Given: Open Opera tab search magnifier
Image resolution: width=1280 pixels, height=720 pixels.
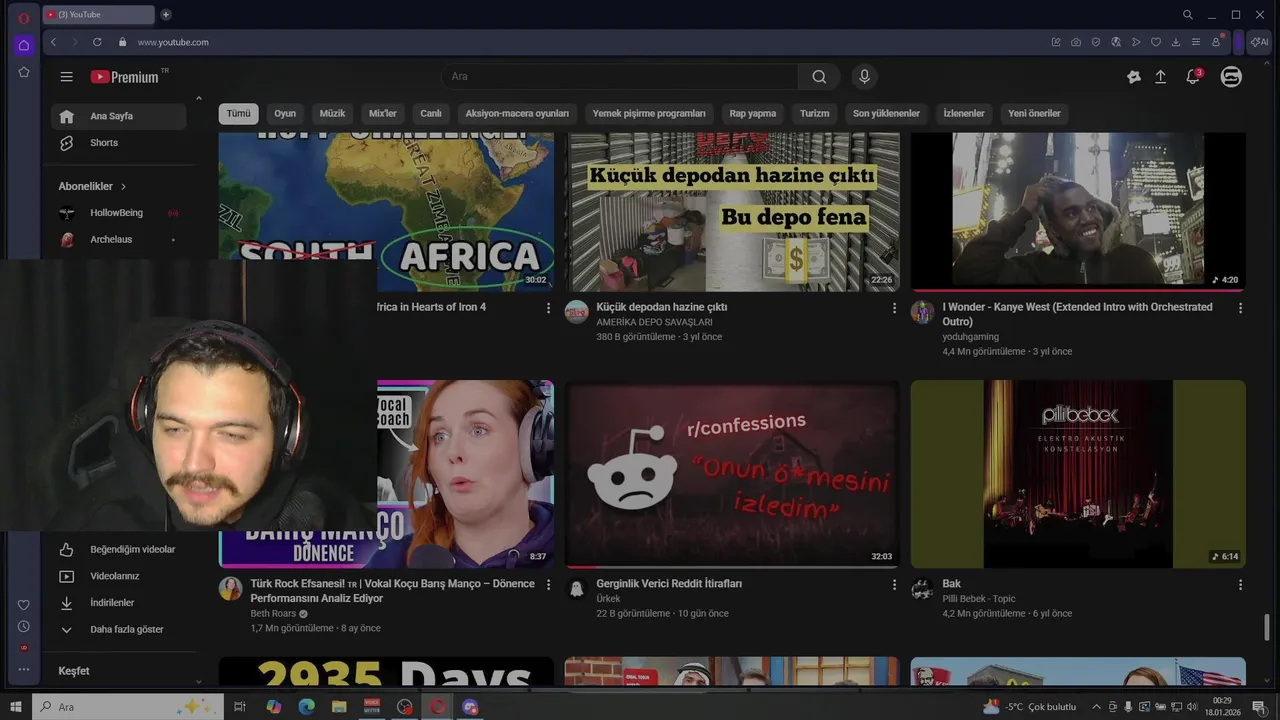Looking at the screenshot, I should point(1188,15).
